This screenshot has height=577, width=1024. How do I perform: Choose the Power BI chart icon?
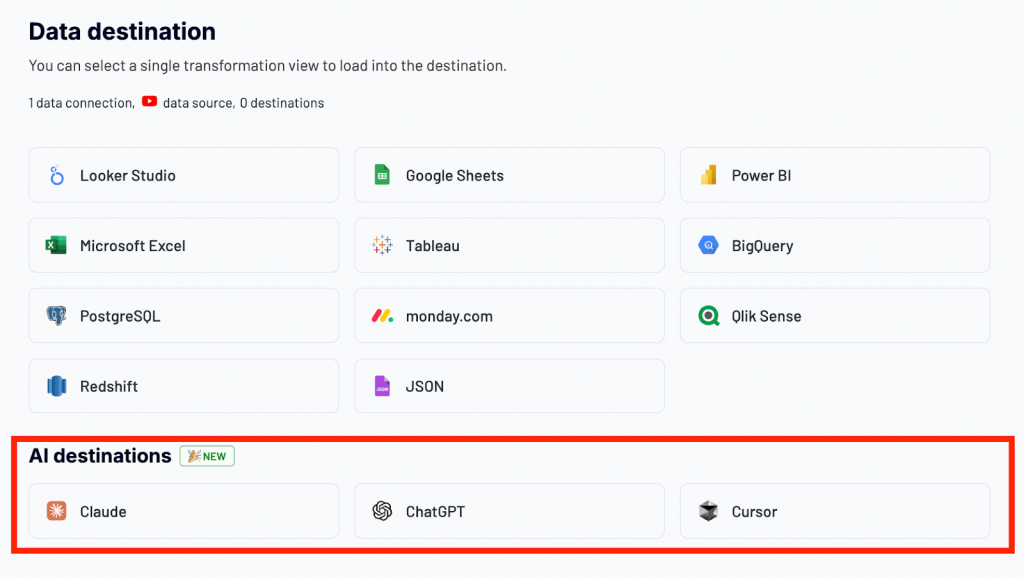708,176
